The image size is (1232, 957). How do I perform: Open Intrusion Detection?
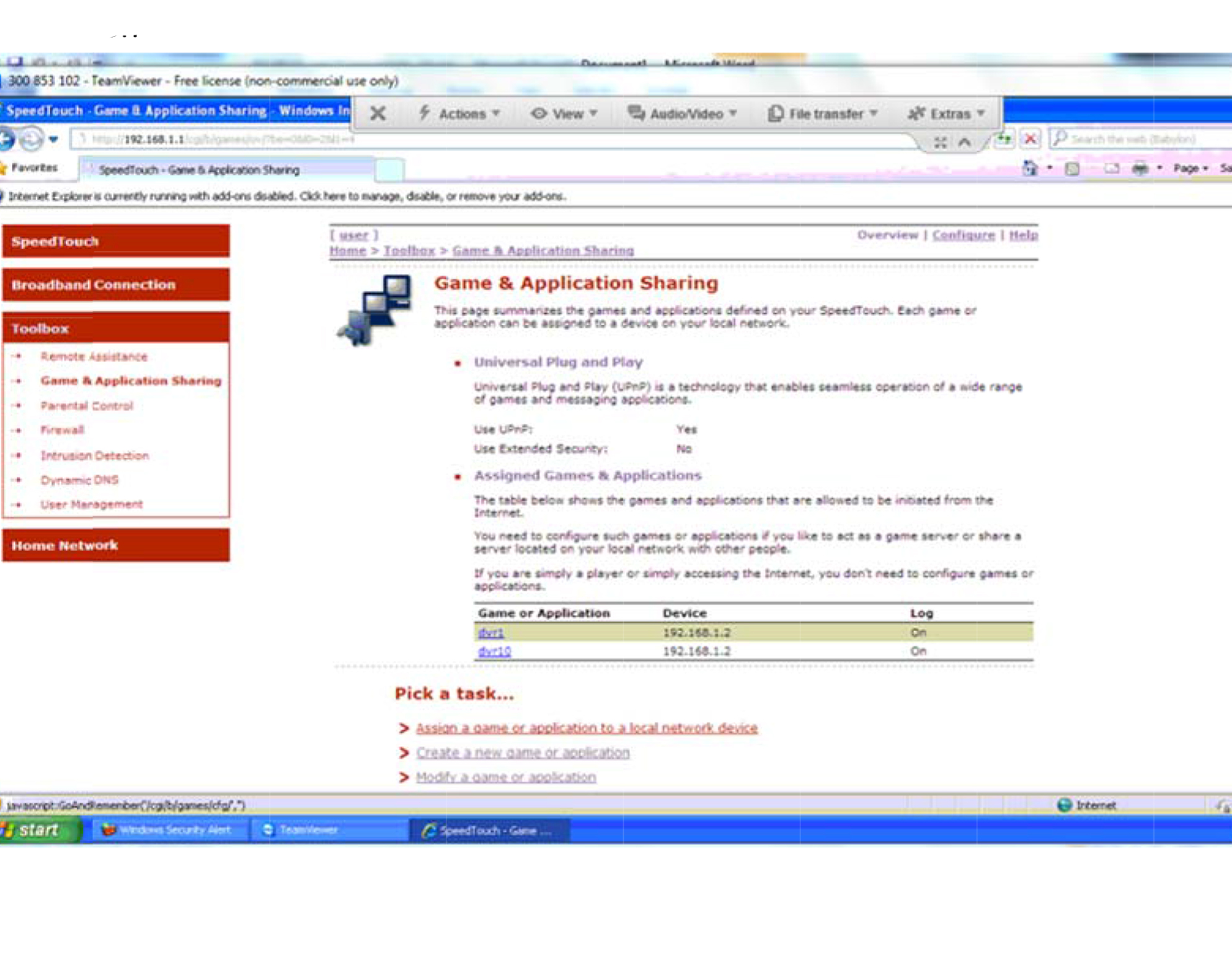[95, 456]
